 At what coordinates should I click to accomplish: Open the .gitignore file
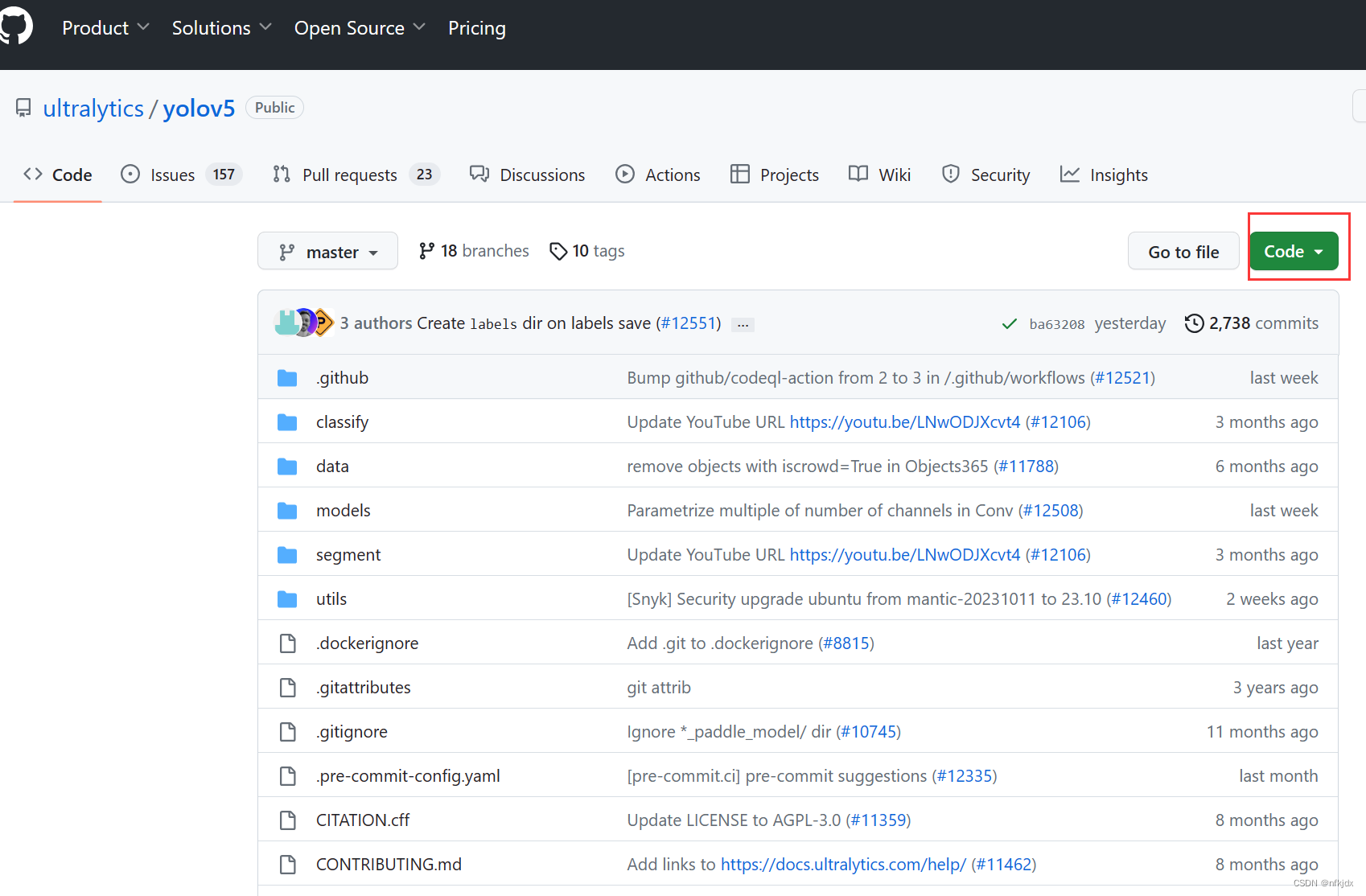tap(352, 732)
